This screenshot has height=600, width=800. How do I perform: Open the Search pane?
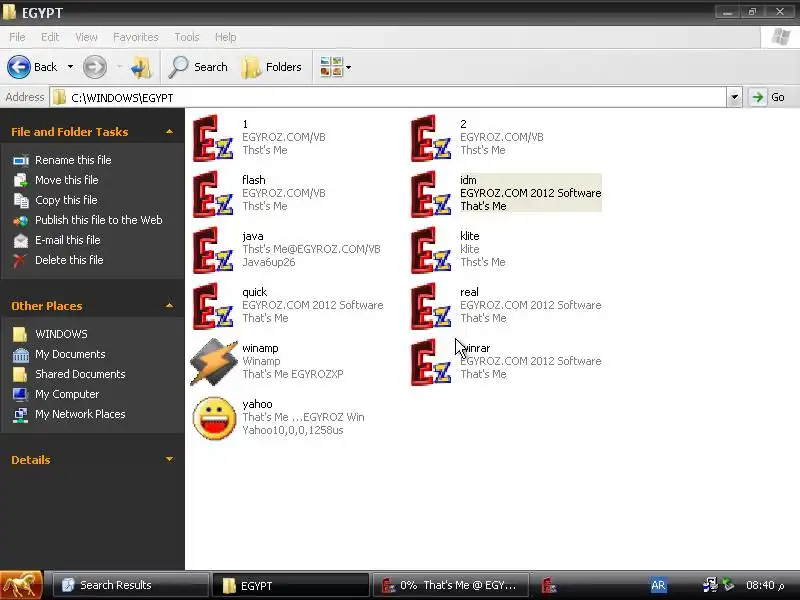pos(198,67)
